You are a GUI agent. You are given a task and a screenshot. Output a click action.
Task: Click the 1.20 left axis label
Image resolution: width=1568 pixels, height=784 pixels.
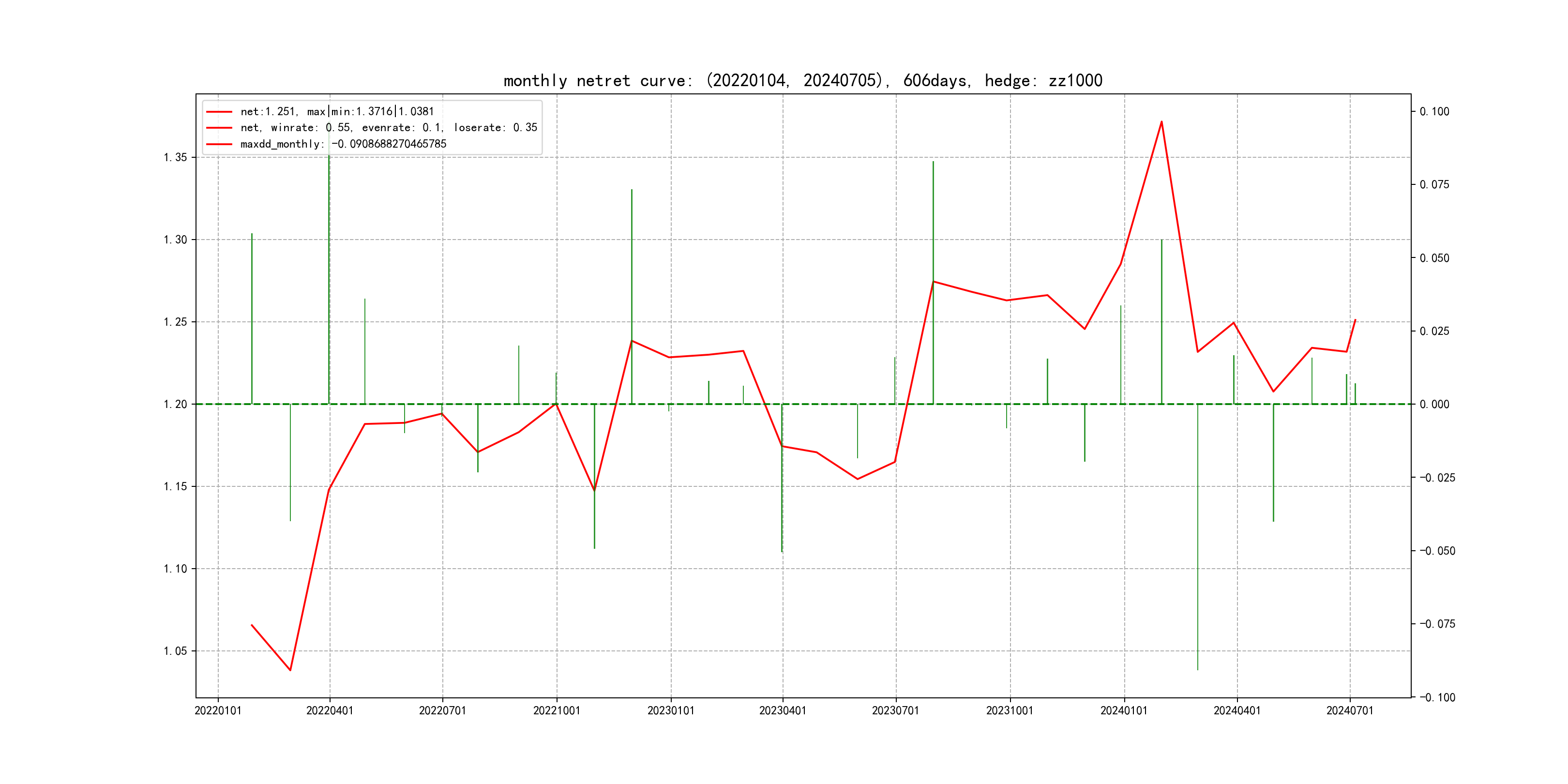(x=175, y=404)
